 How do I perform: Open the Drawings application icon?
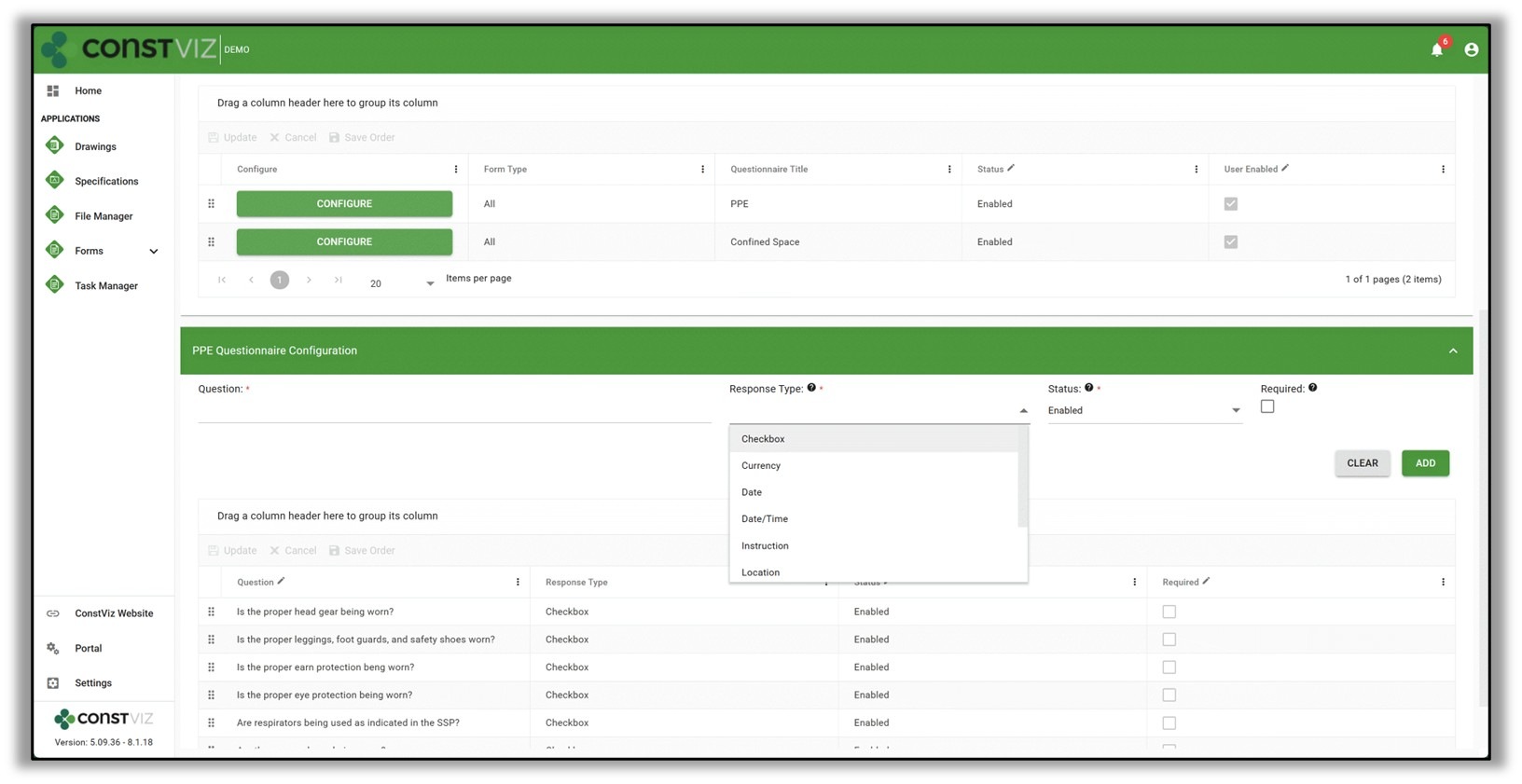(55, 146)
